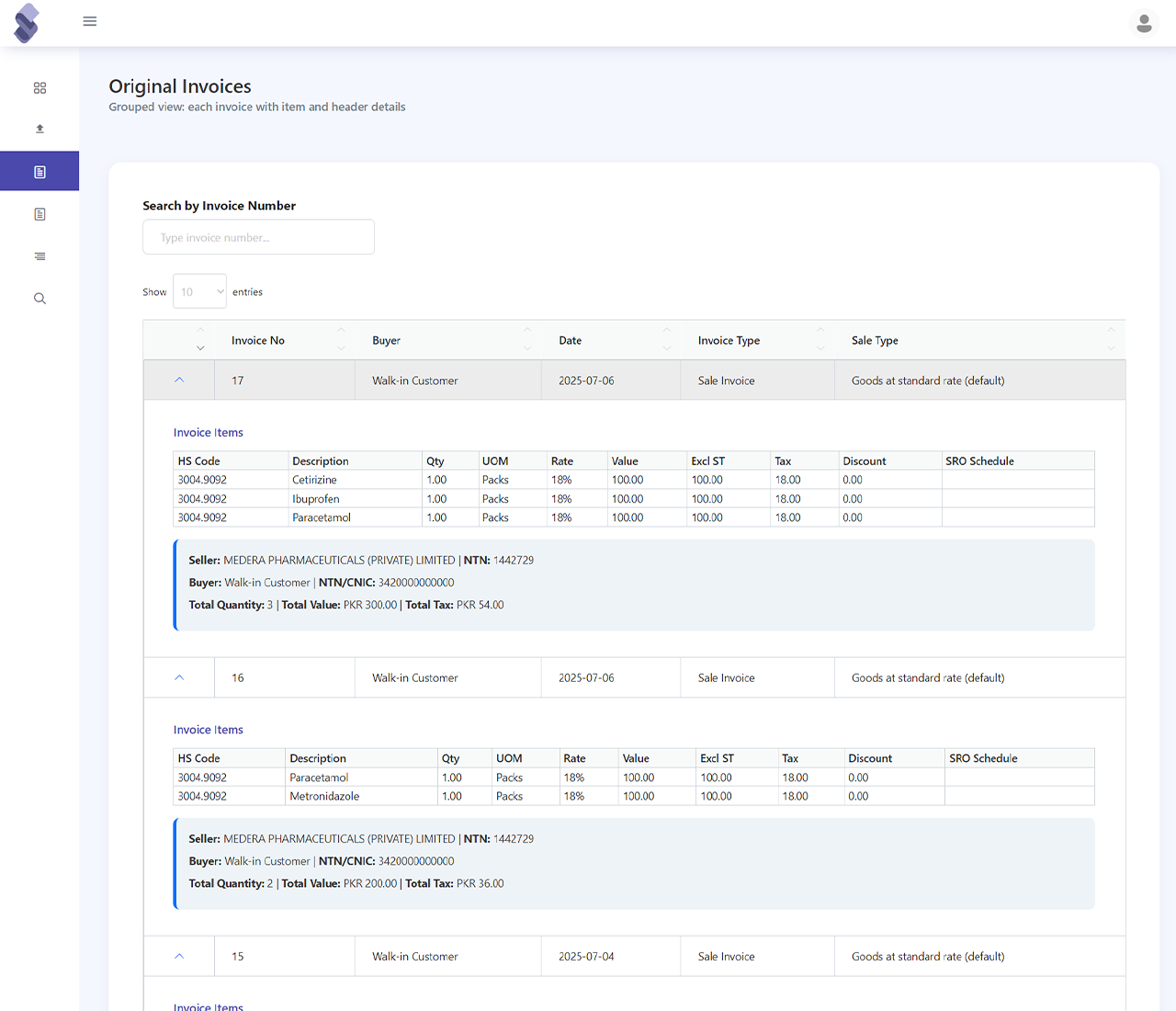
Task: Toggle descending sort on Invoice No column
Action: [x=341, y=348]
